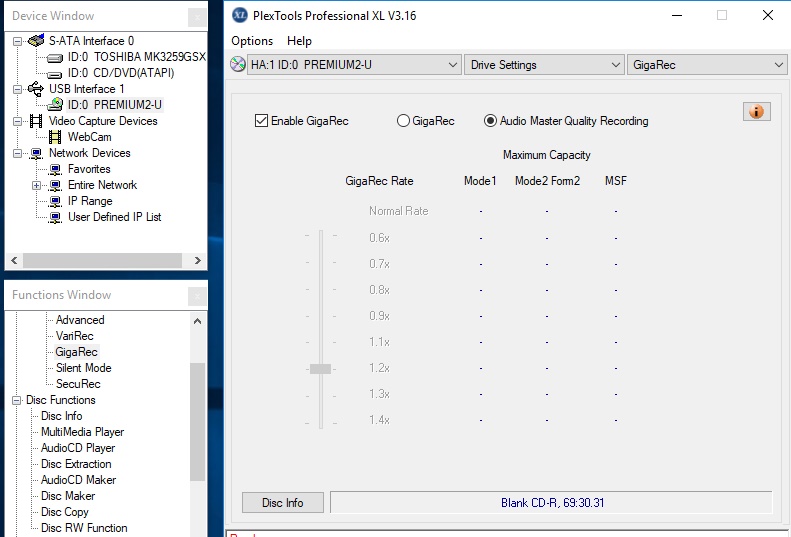Screen dimensions: 791x537
Task: Collapse the Video Capture Devices node
Action: 17,122
